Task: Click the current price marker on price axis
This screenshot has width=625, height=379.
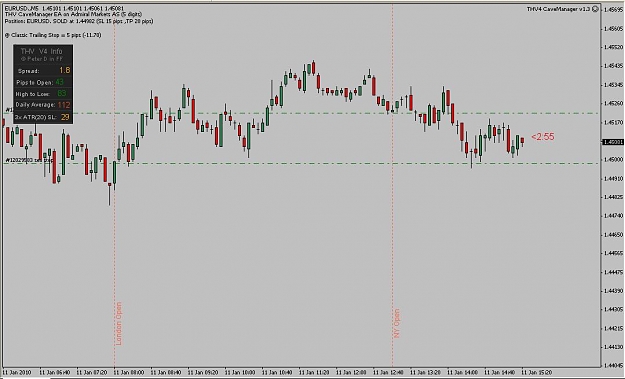Action: (x=613, y=142)
